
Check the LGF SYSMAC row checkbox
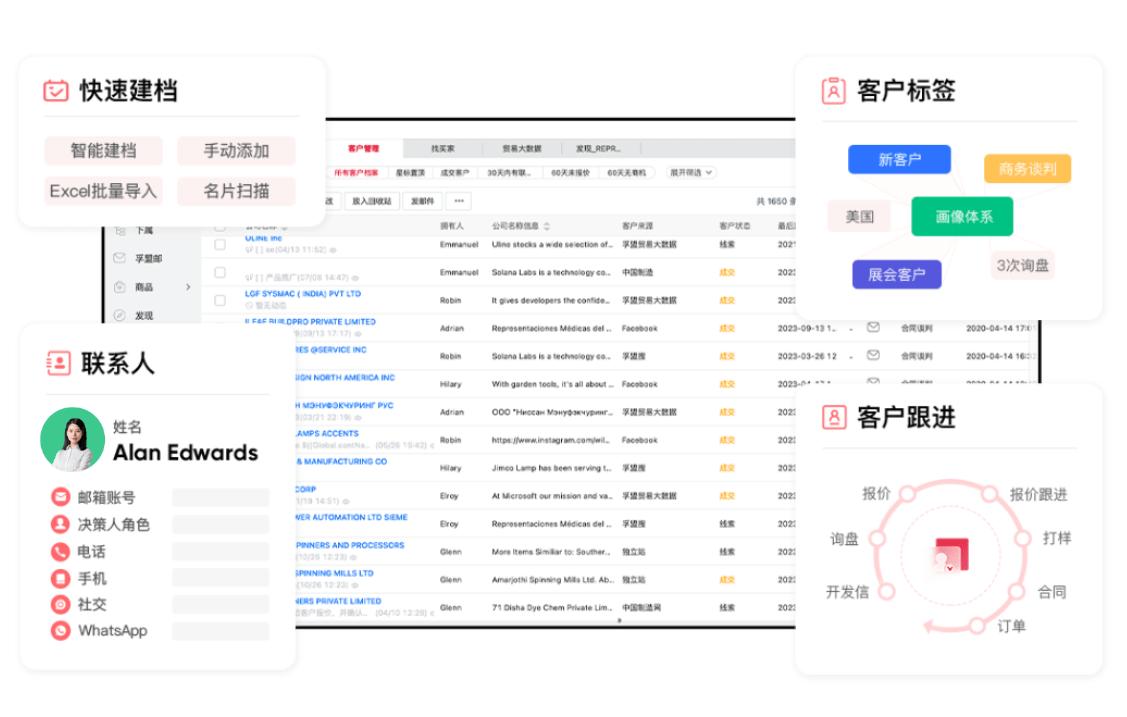tap(220, 299)
